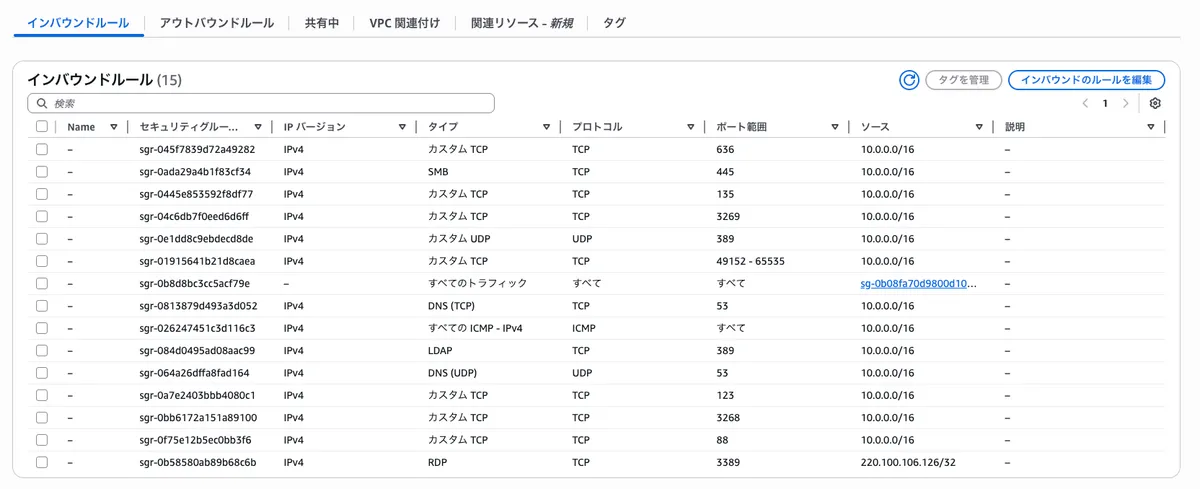Sort by Name column arrow

[114, 127]
